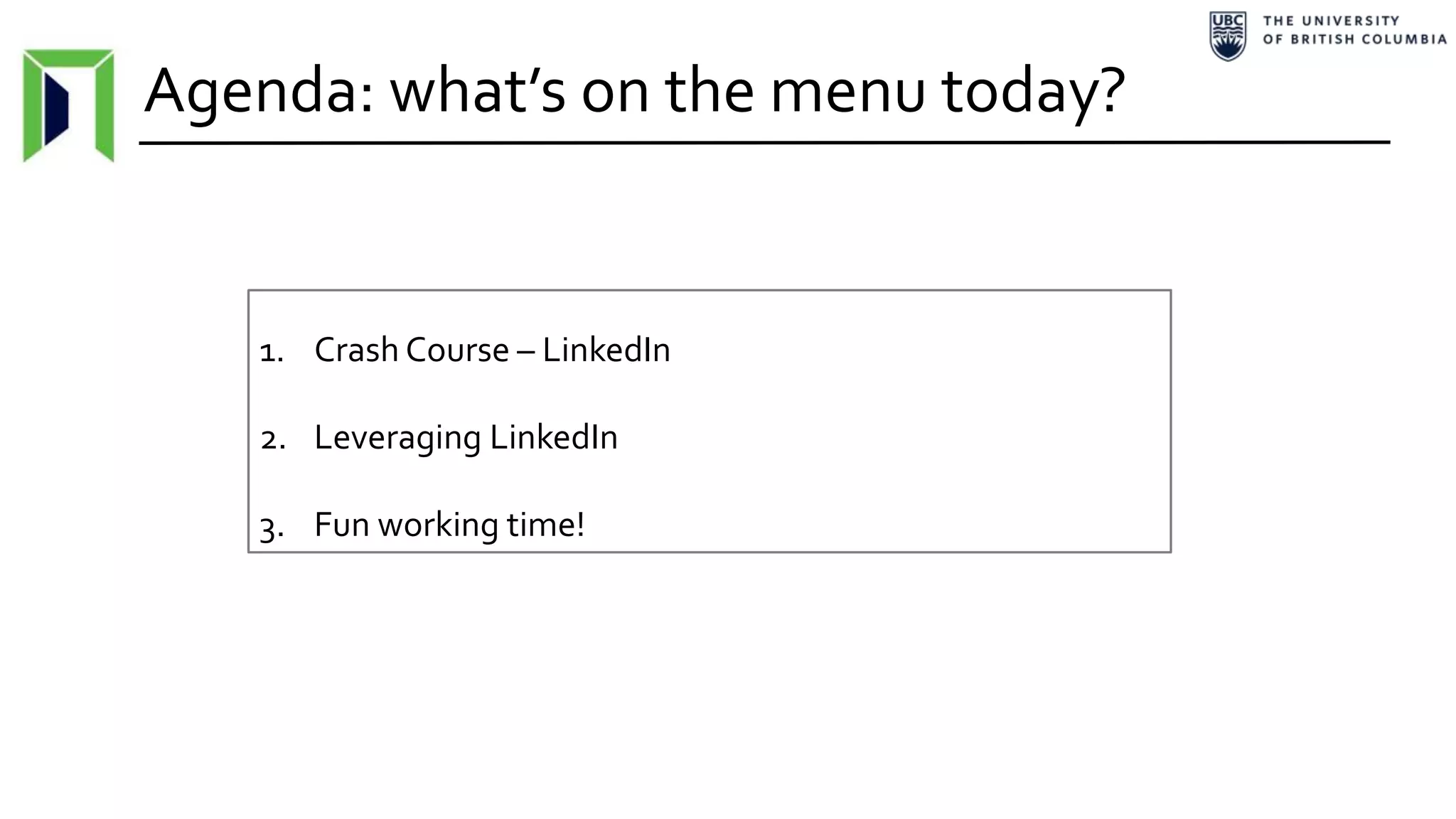Select 'Leveraging' in second agenda item
1456x819 pixels.
click(397, 438)
